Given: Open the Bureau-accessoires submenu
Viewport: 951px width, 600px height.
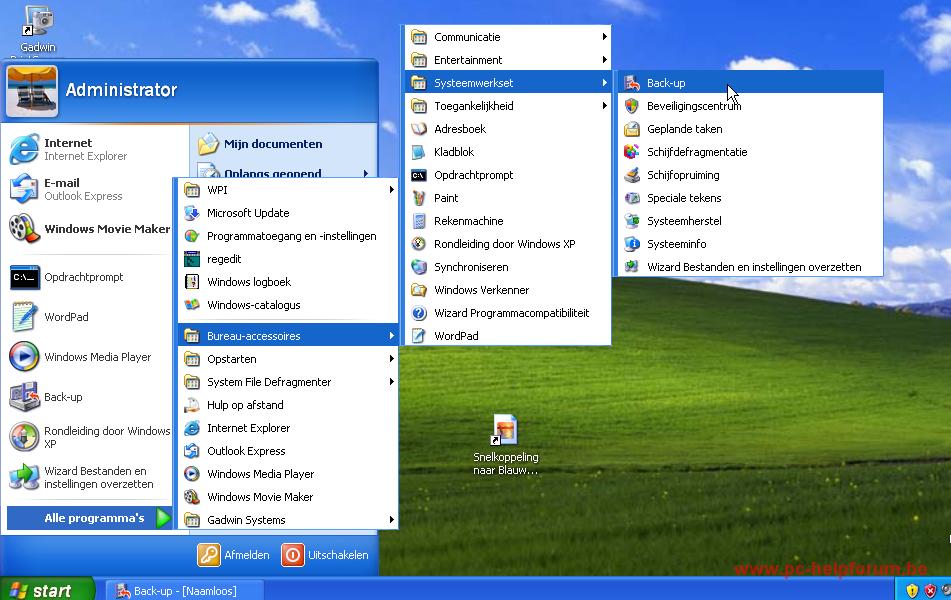Looking at the screenshot, I should click(x=288, y=336).
